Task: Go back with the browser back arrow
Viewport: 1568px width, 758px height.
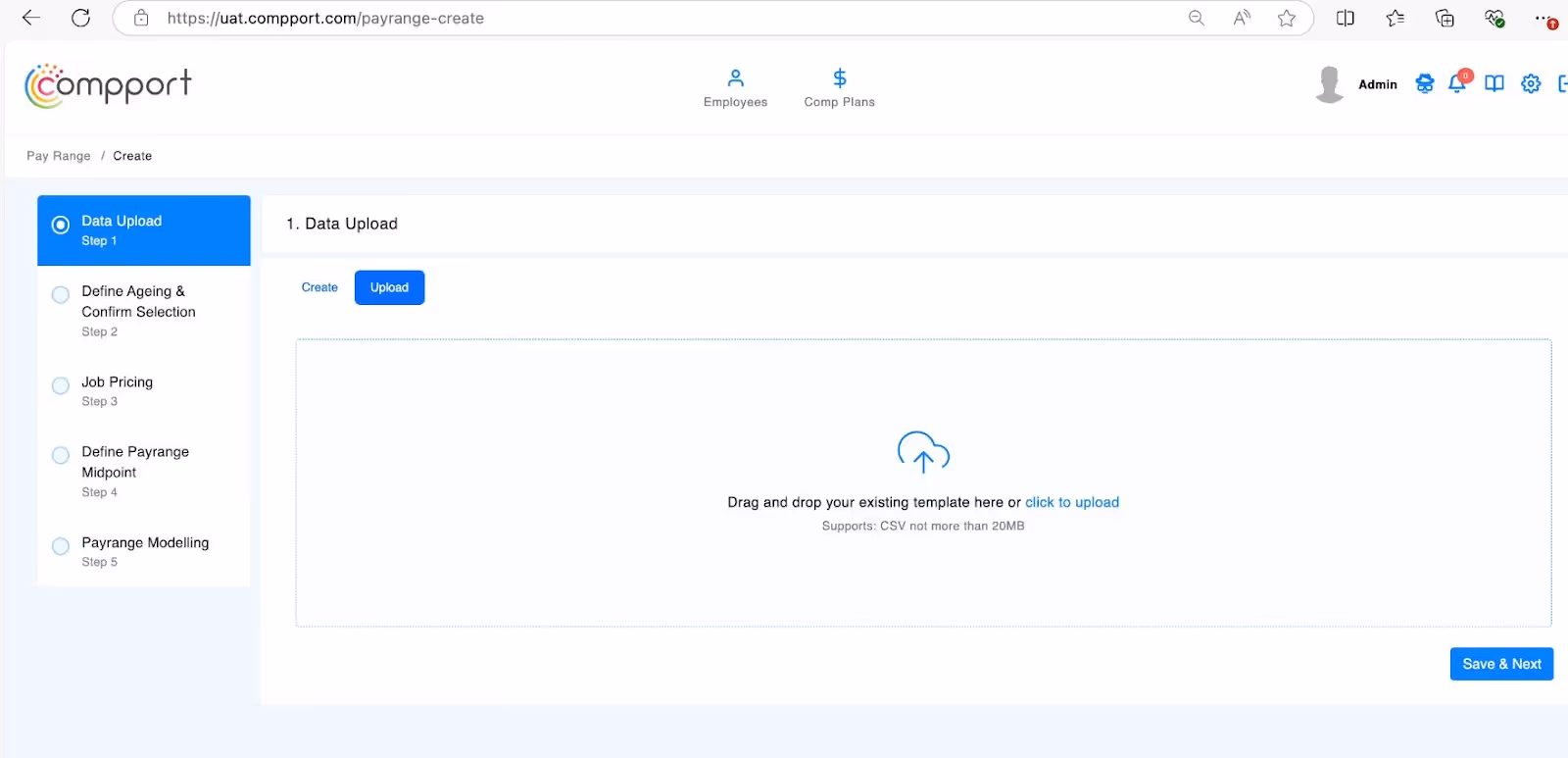Action: tap(30, 18)
